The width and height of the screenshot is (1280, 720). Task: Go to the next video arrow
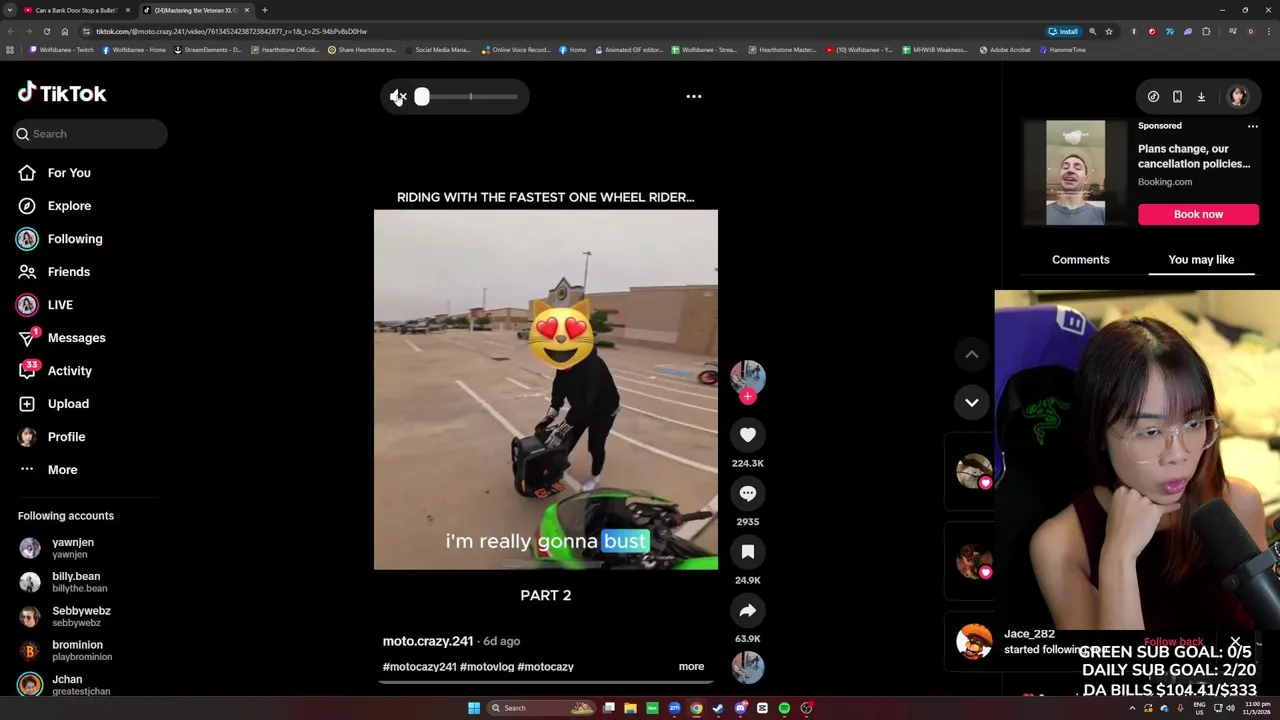click(971, 402)
